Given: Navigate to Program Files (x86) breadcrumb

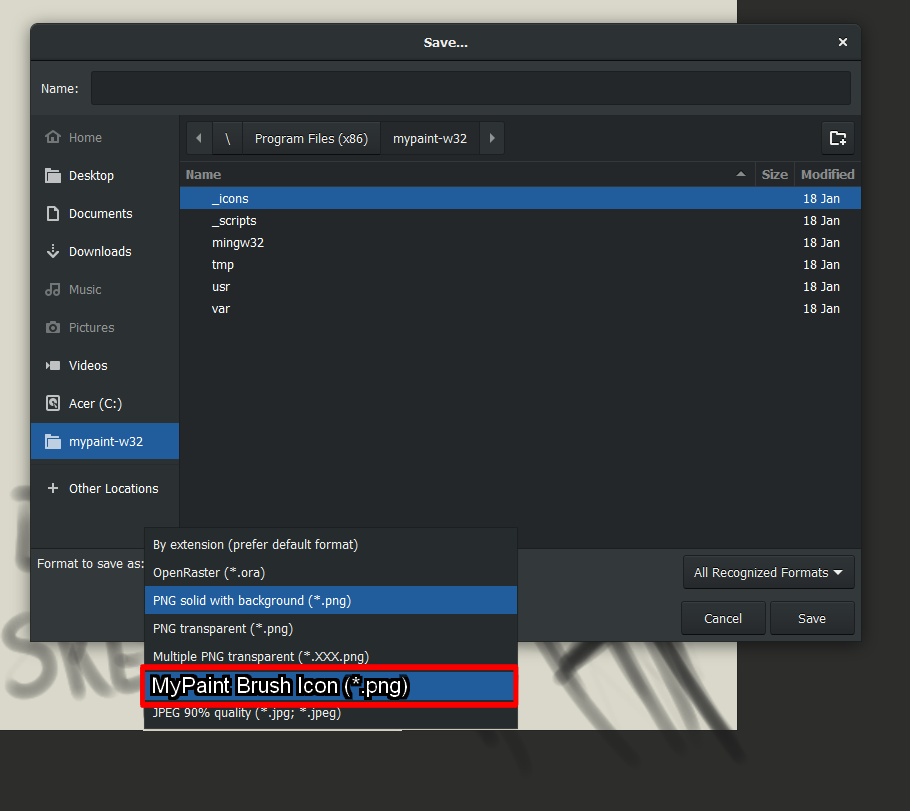Looking at the screenshot, I should click(x=311, y=138).
